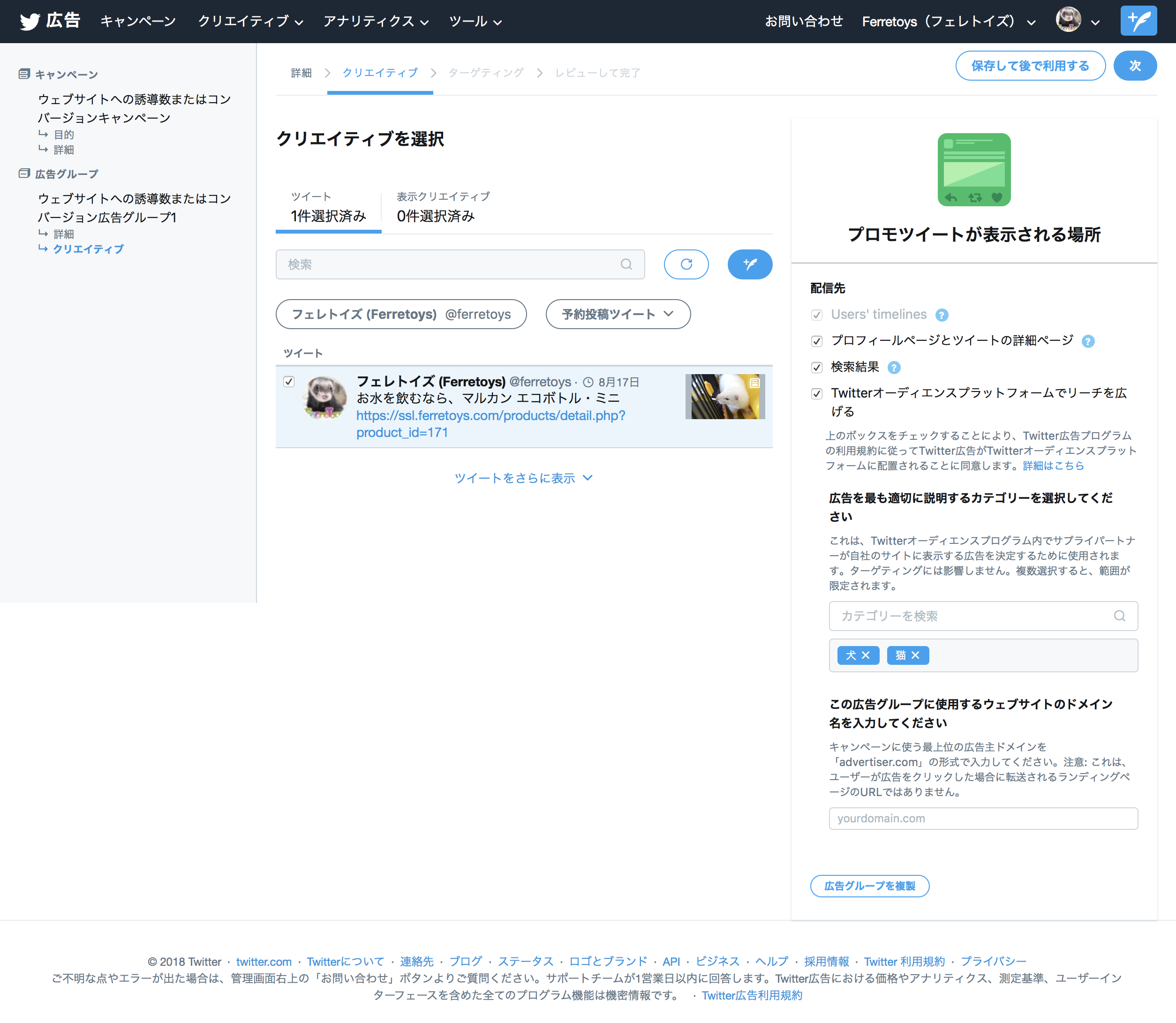The height and width of the screenshot is (1023, 1176).
Task: Toggle the Users' timelines checkbox
Action: pyautogui.click(x=817, y=315)
